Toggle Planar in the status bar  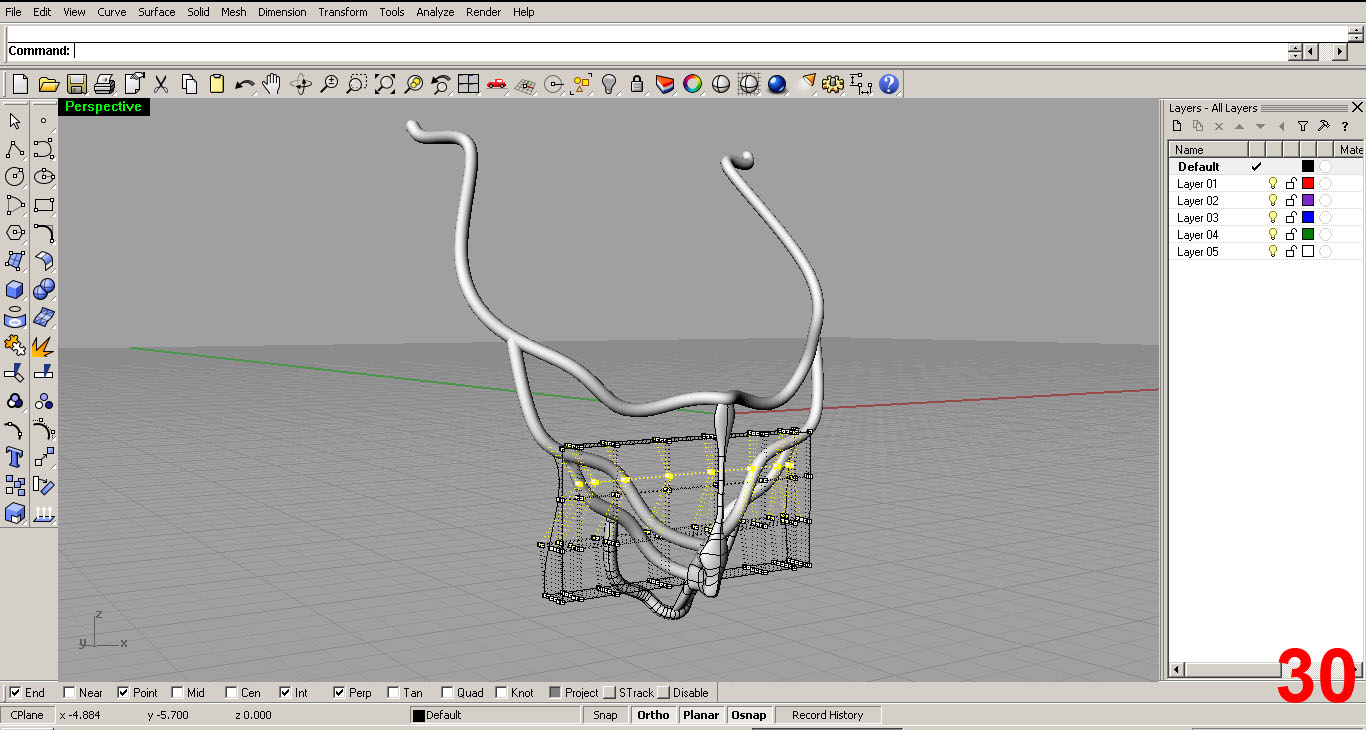(x=701, y=715)
